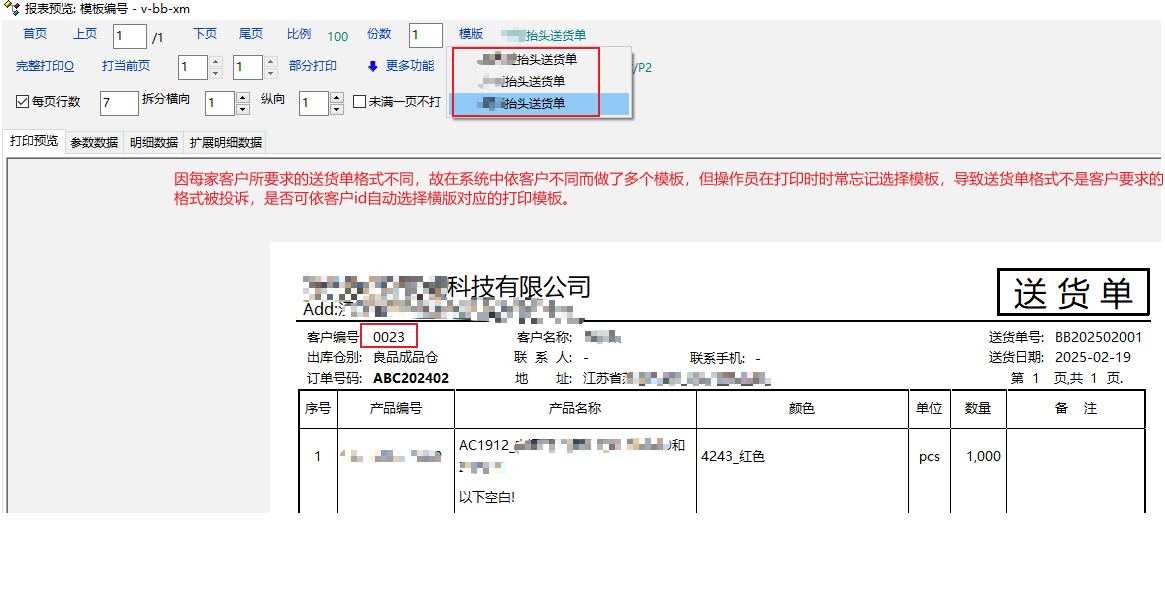Increase the 纵向 spinner value

click(336, 98)
